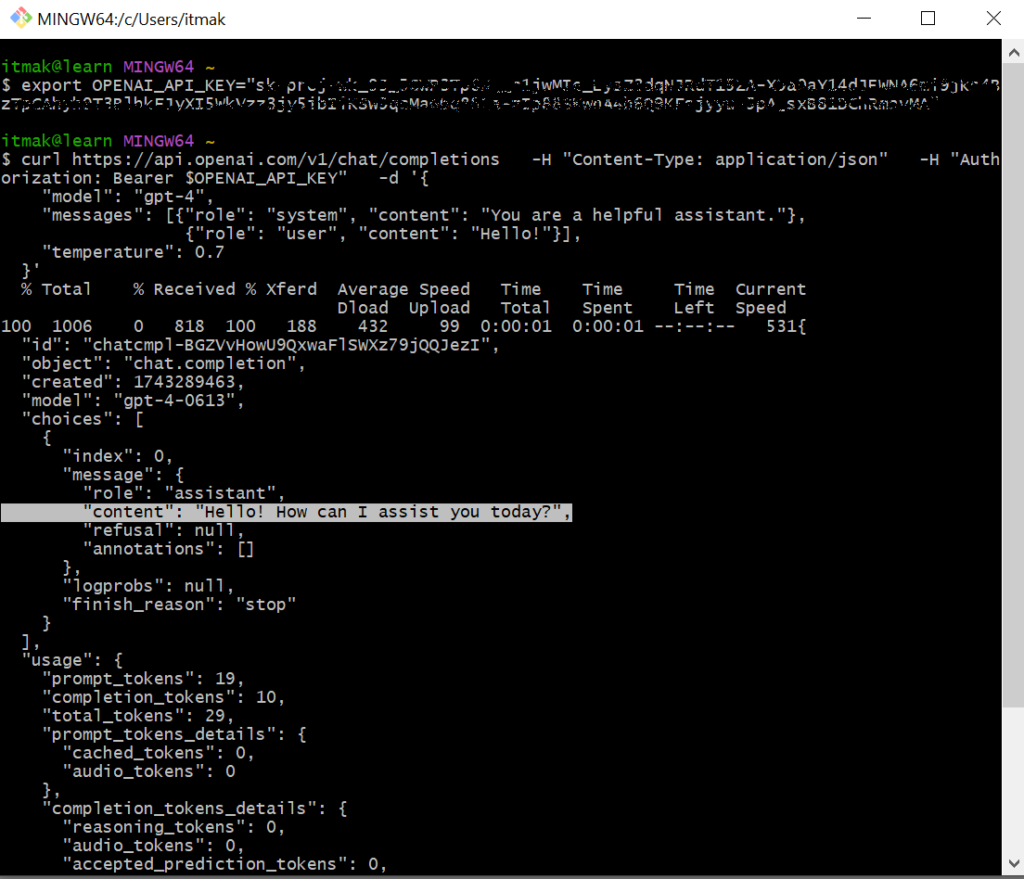Viewport: 1024px width, 879px height.
Task: Click the "message": { line
Action: [123, 475]
